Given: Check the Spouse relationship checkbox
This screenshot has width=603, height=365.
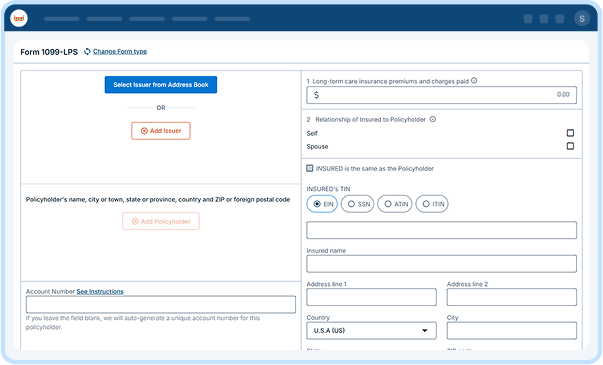Looking at the screenshot, I should click(x=570, y=146).
